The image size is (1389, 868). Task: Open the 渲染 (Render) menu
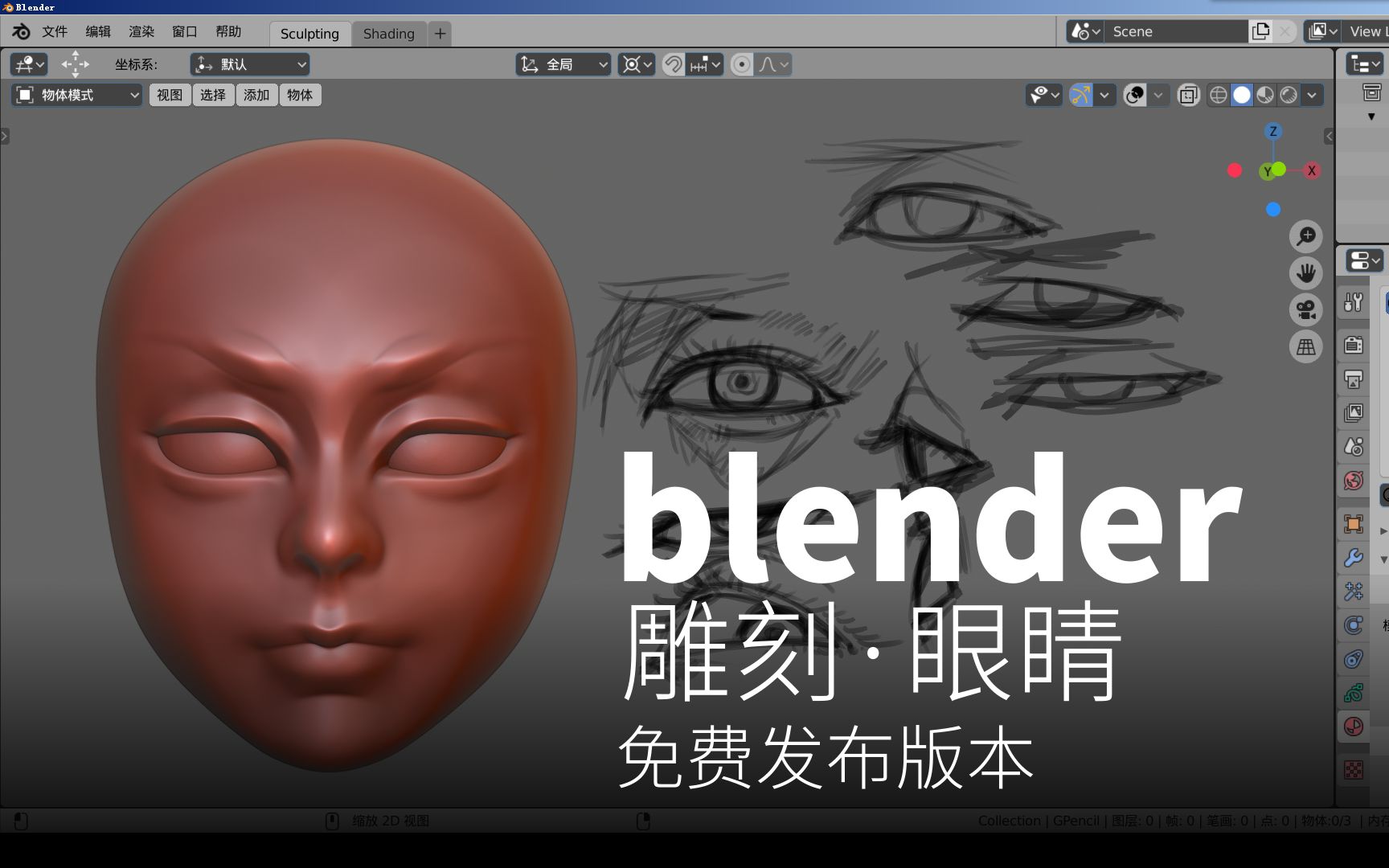pyautogui.click(x=141, y=31)
